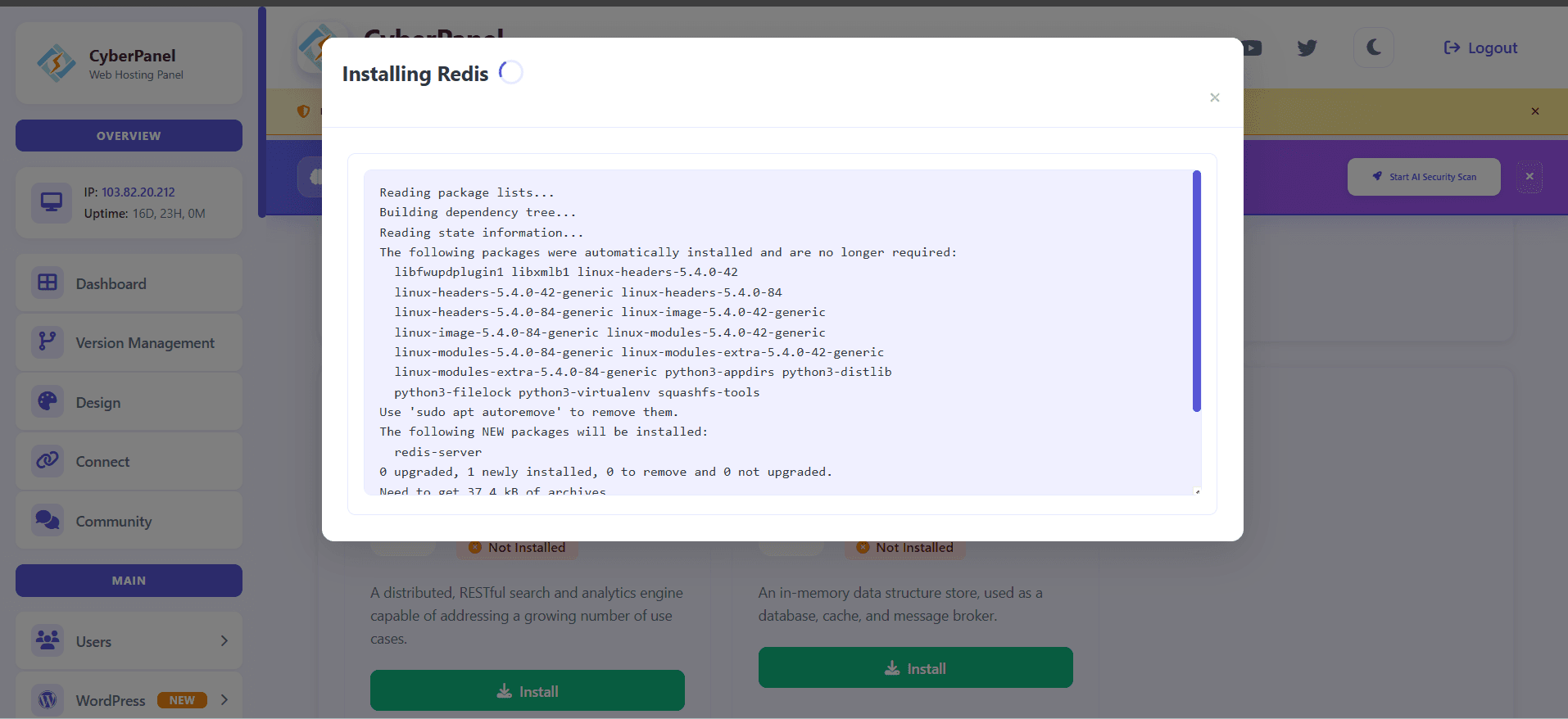The width and height of the screenshot is (1568, 719).
Task: Click the Users group icon
Action: click(48, 640)
